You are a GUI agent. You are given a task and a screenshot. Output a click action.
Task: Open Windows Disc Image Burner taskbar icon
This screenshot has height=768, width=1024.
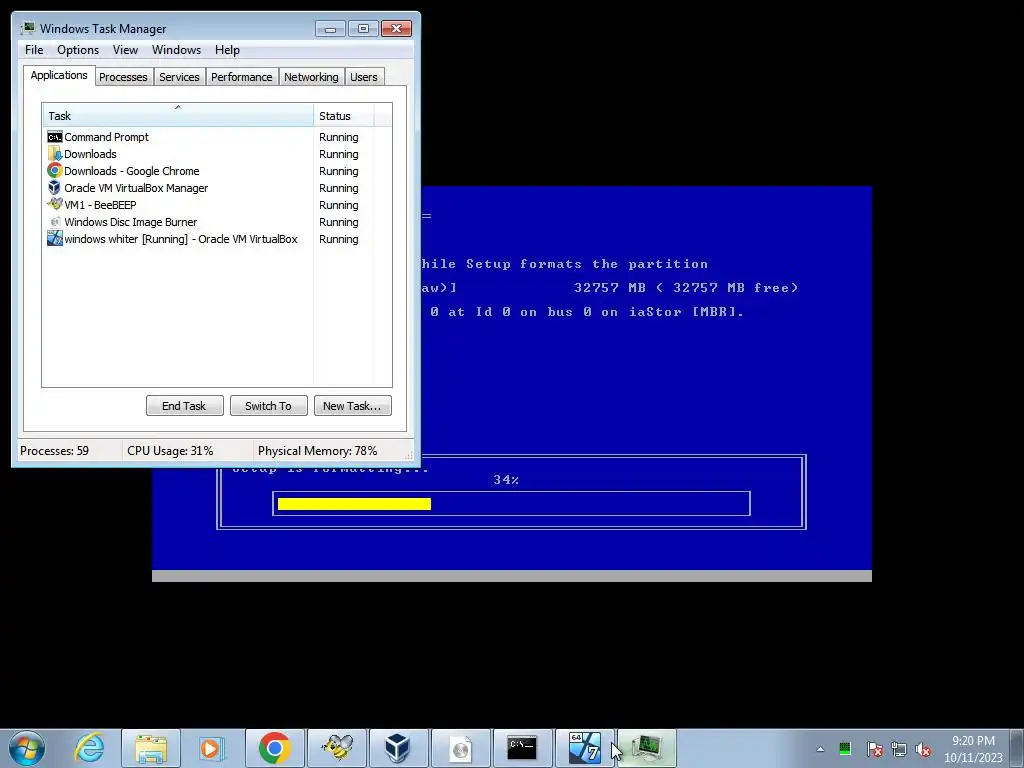(460, 748)
